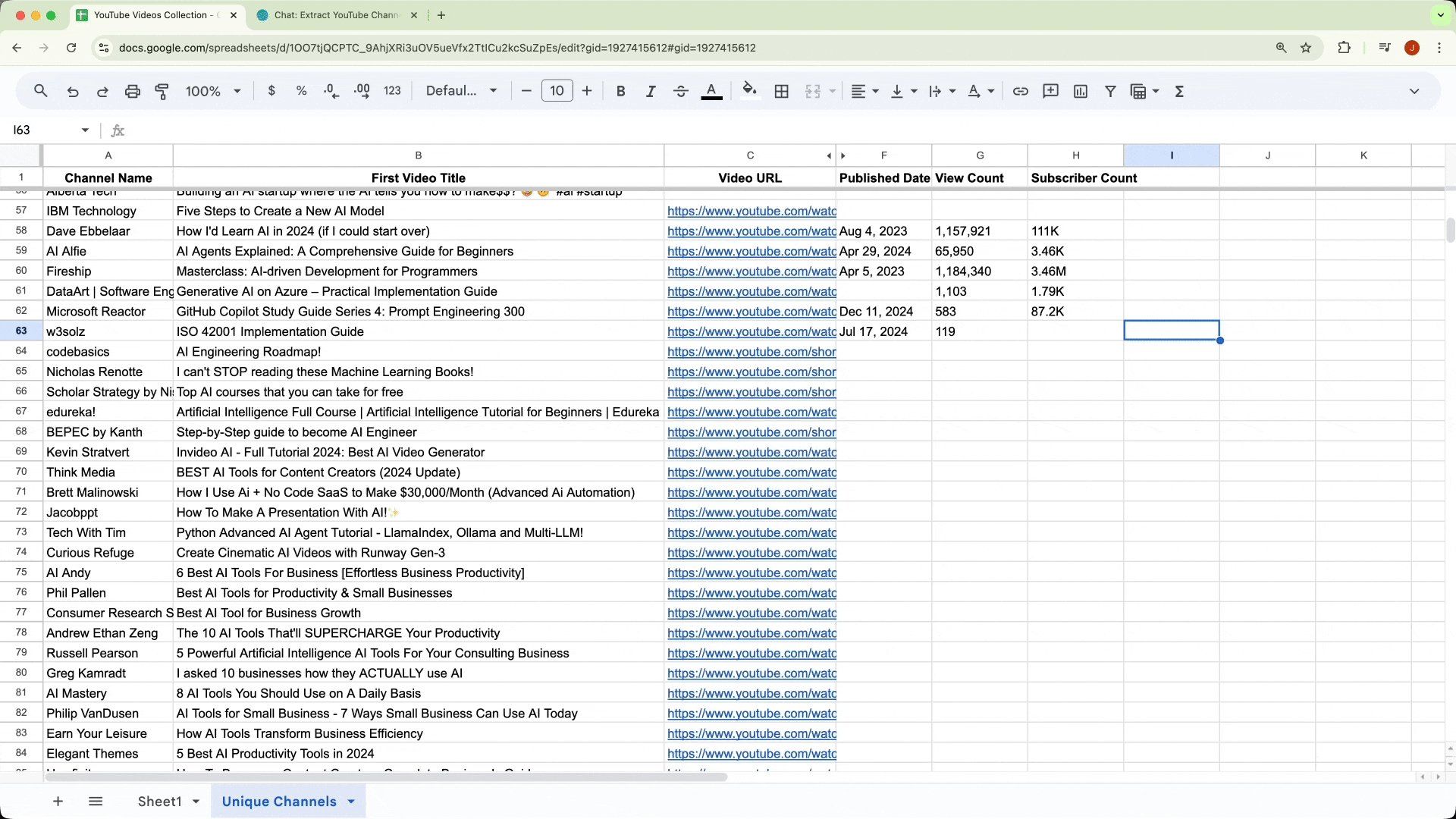Image resolution: width=1456 pixels, height=819 pixels.
Task: Print the spreadsheet
Action: (133, 91)
